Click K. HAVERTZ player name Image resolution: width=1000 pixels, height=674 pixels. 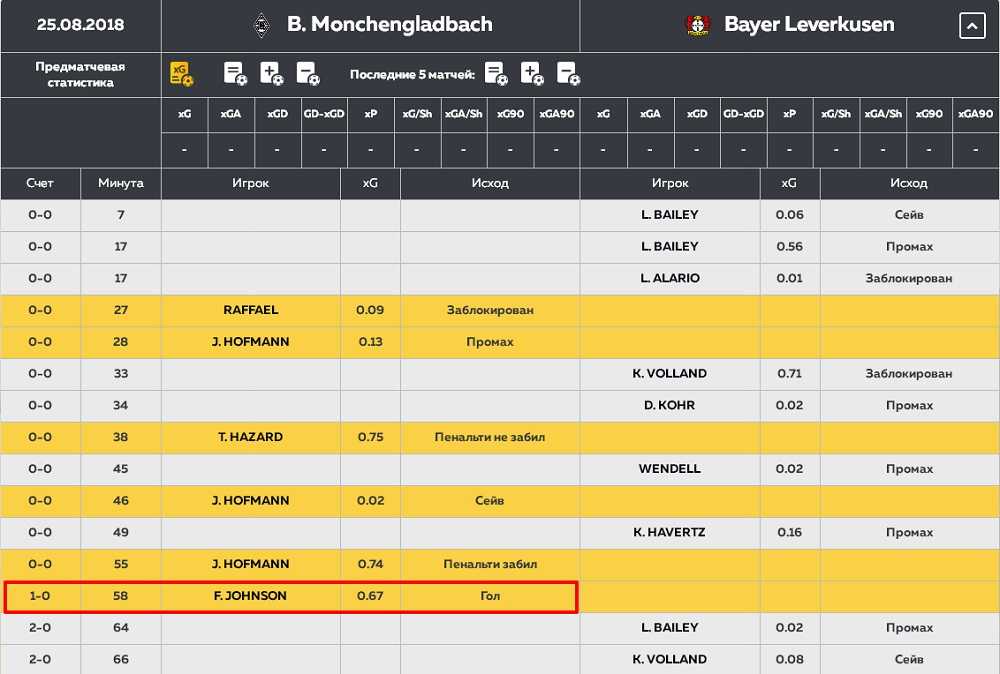point(669,533)
